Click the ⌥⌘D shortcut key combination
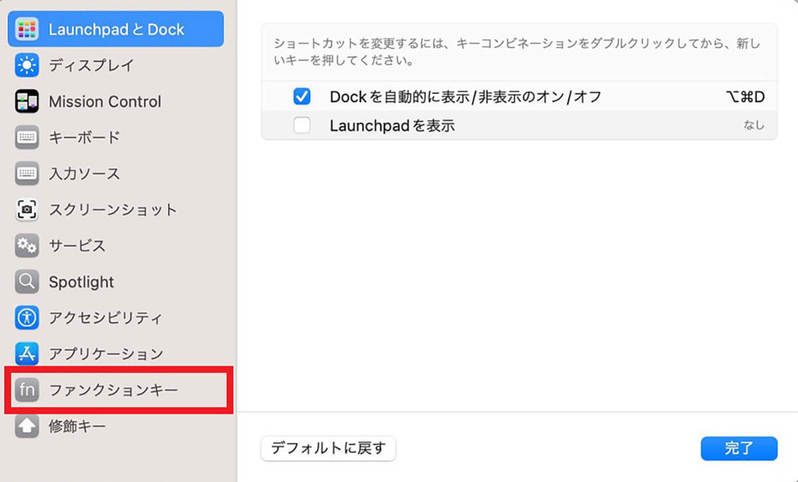The width and height of the screenshot is (798, 482). pyautogui.click(x=746, y=96)
